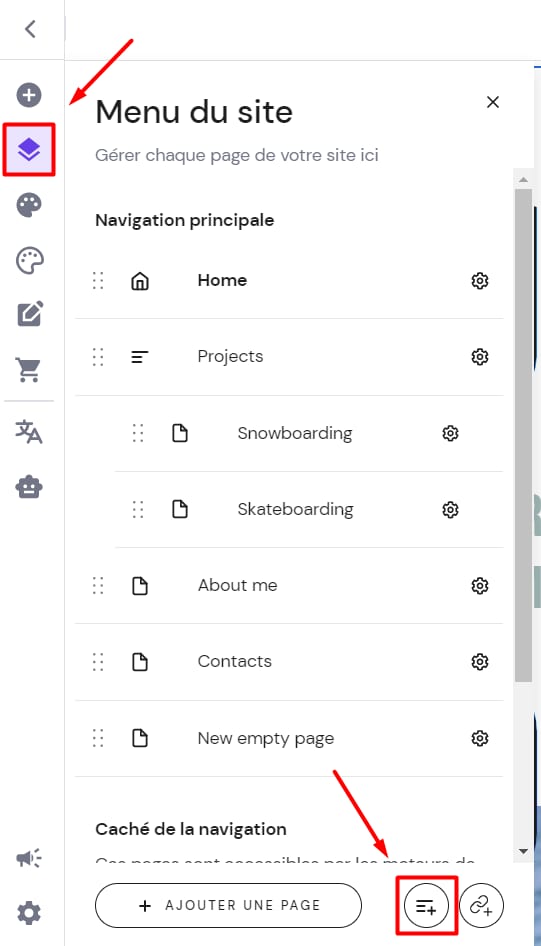Open settings gear for Home page
541x946 pixels.
tap(479, 281)
